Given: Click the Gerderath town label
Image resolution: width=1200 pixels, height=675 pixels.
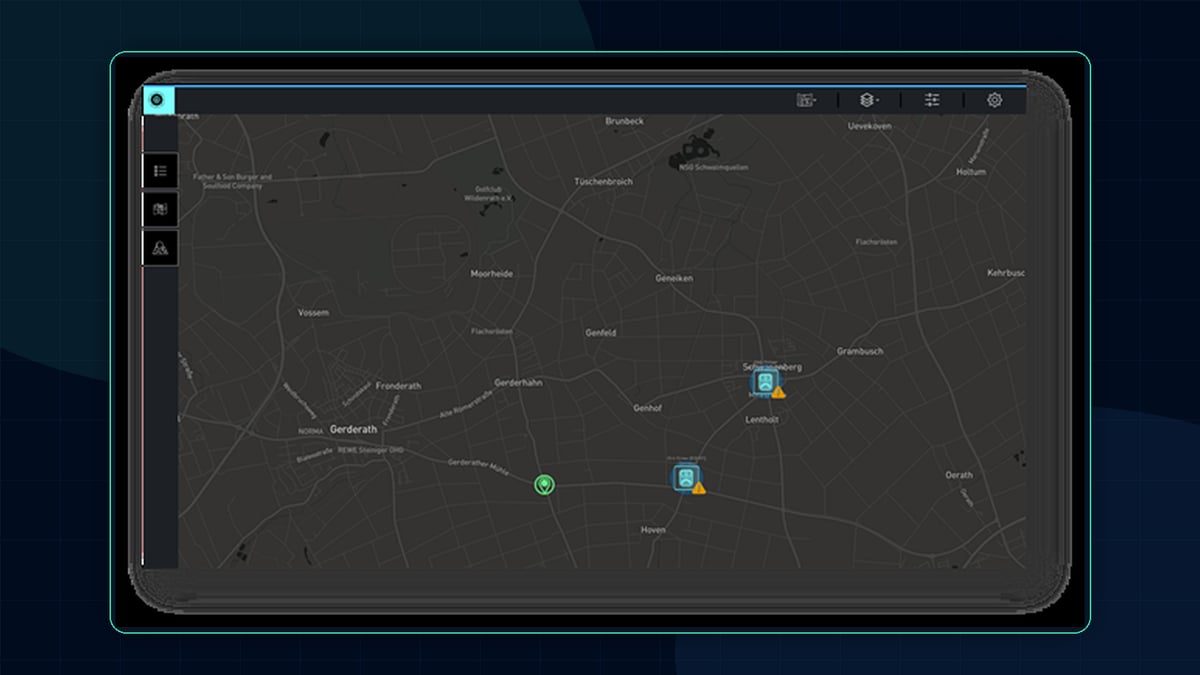Looking at the screenshot, I should pos(354,429).
